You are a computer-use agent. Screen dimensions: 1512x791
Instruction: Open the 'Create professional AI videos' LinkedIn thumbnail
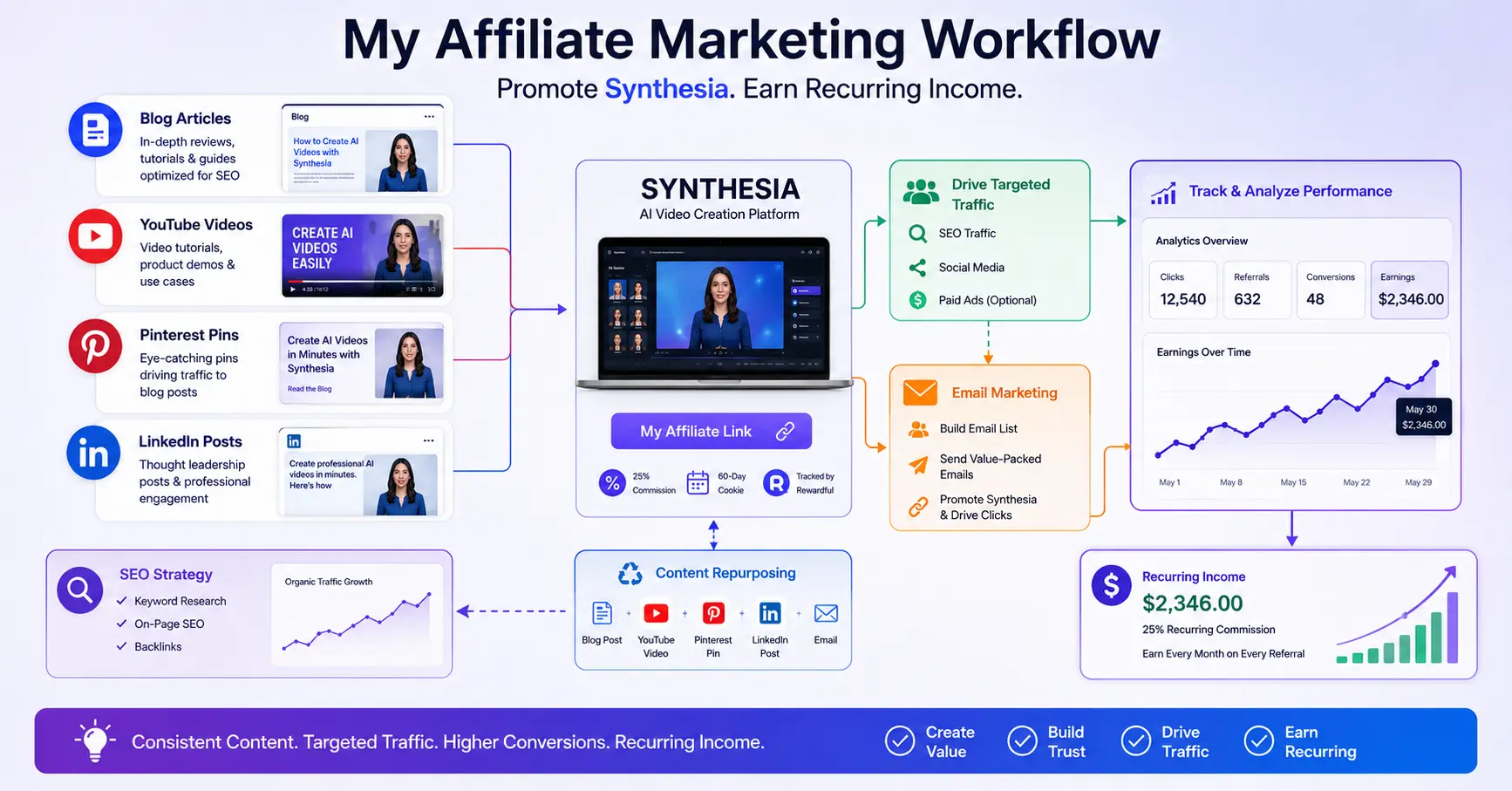point(362,472)
